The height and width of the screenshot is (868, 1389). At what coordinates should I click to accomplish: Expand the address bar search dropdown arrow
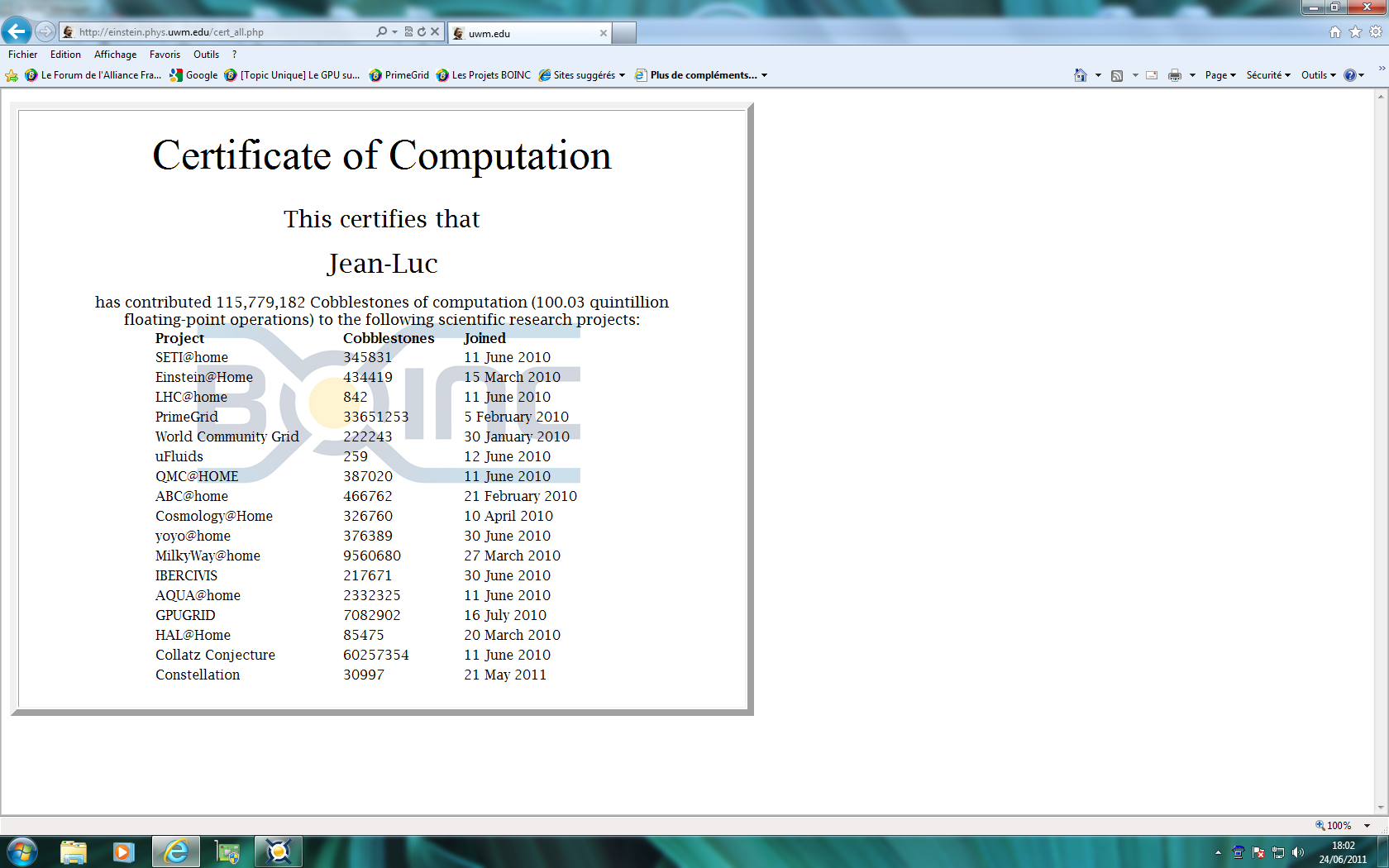[394, 31]
